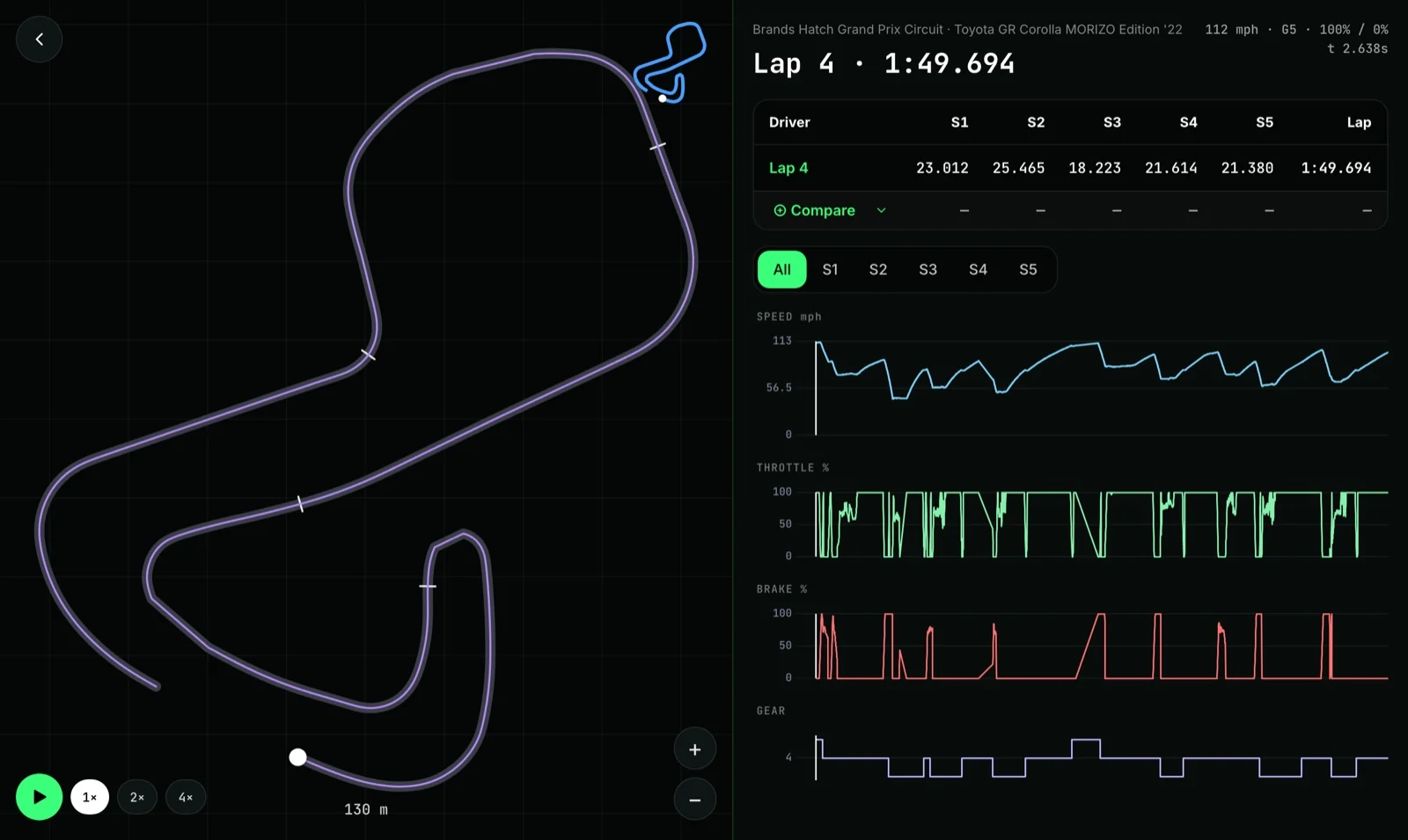This screenshot has width=1408, height=840.
Task: Click the S5 time 21.380
Action: point(1247,168)
